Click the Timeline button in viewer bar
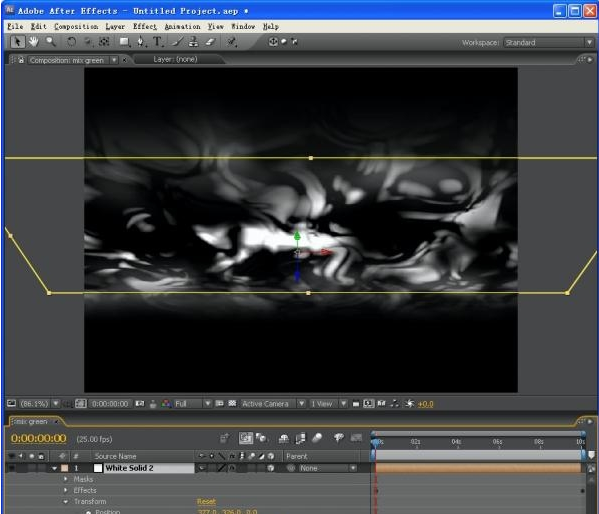Image resolution: width=599 pixels, height=514 pixels. tap(381, 404)
